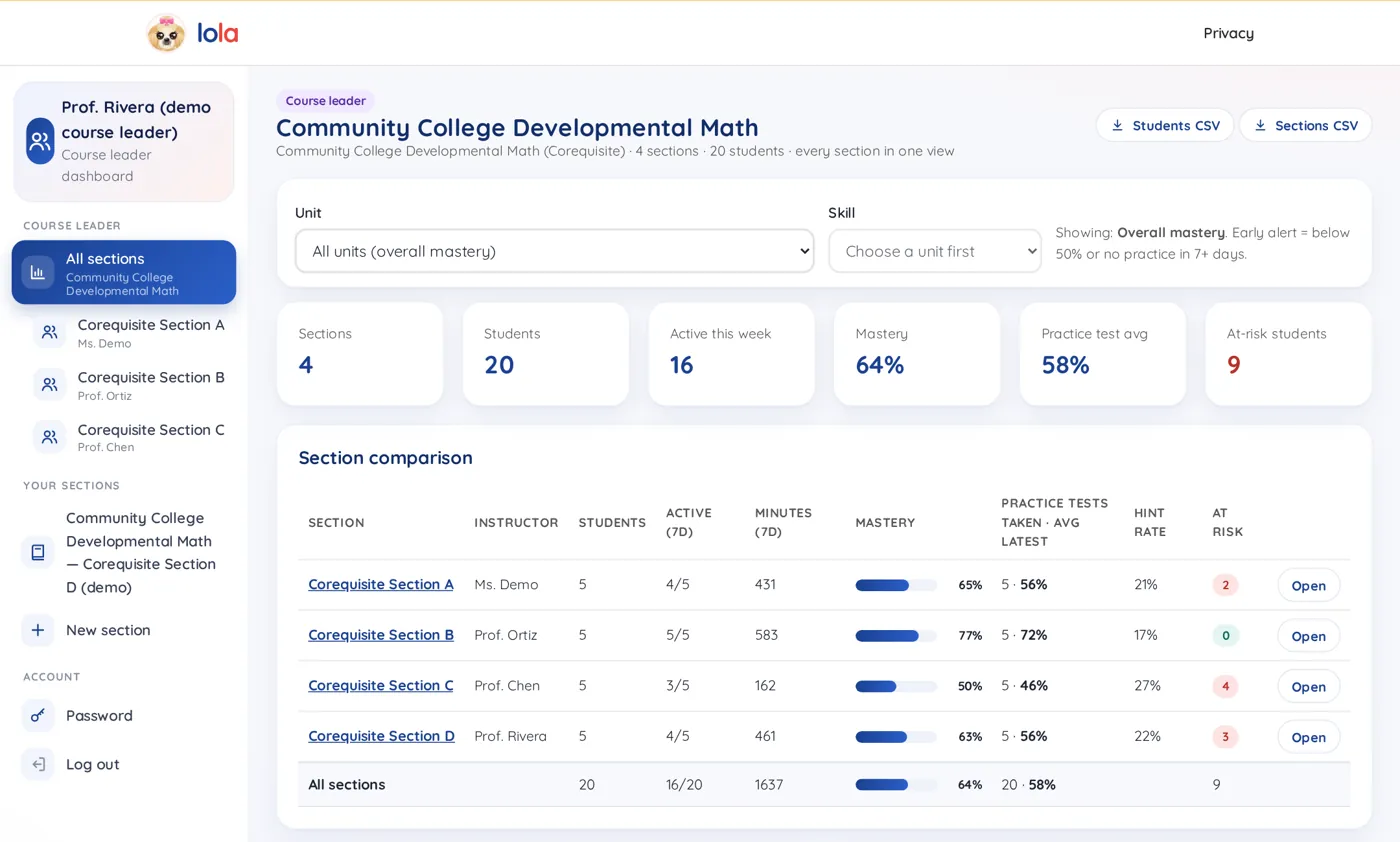Open Corequisite Section D (demo) under Your sections

pyautogui.click(x=124, y=552)
